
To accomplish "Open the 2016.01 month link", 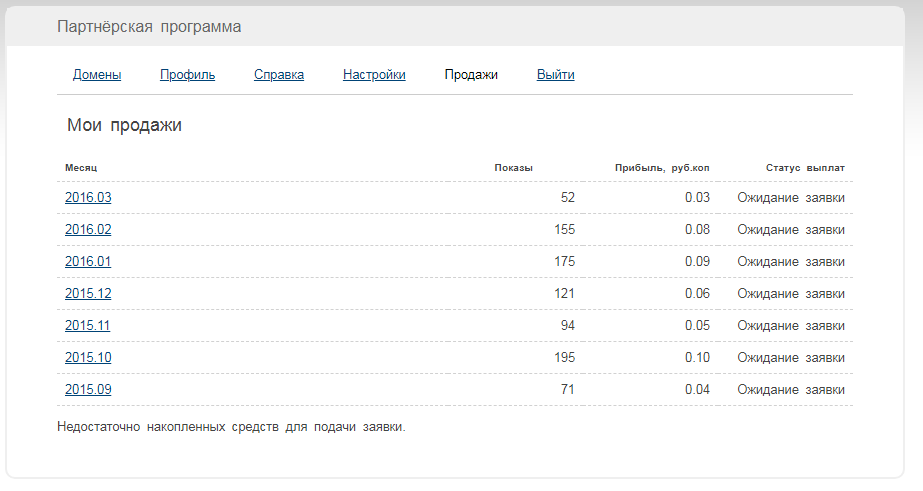I will [x=88, y=261].
